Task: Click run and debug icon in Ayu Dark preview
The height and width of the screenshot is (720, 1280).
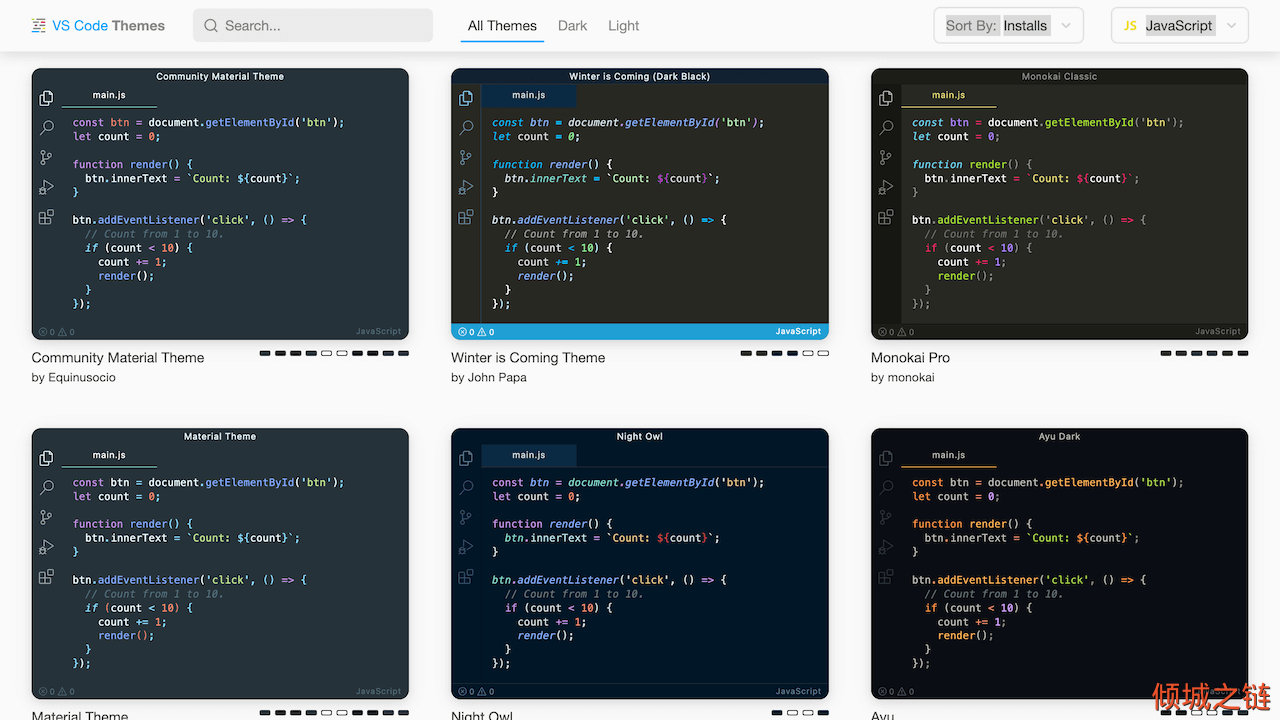Action: pyautogui.click(x=886, y=547)
